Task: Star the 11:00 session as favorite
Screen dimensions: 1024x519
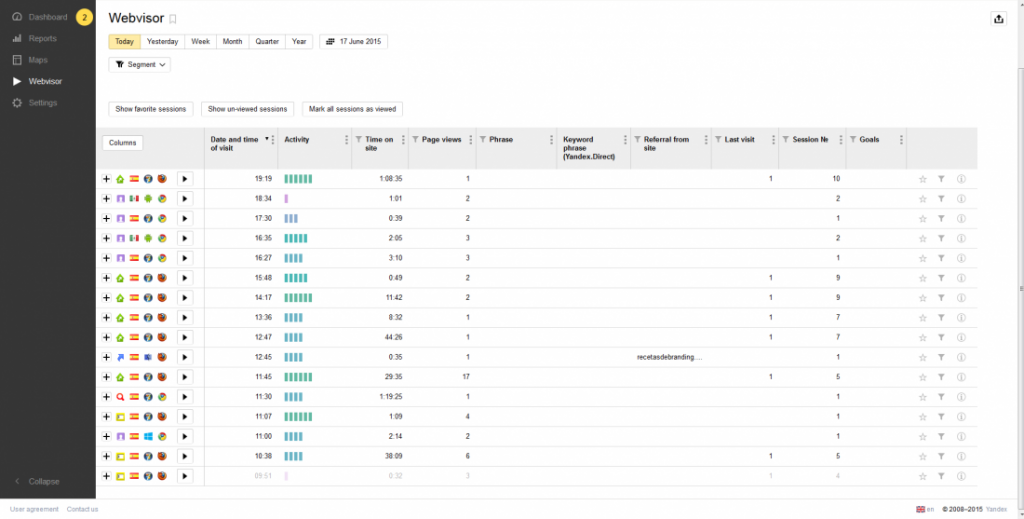Action: pos(923,437)
